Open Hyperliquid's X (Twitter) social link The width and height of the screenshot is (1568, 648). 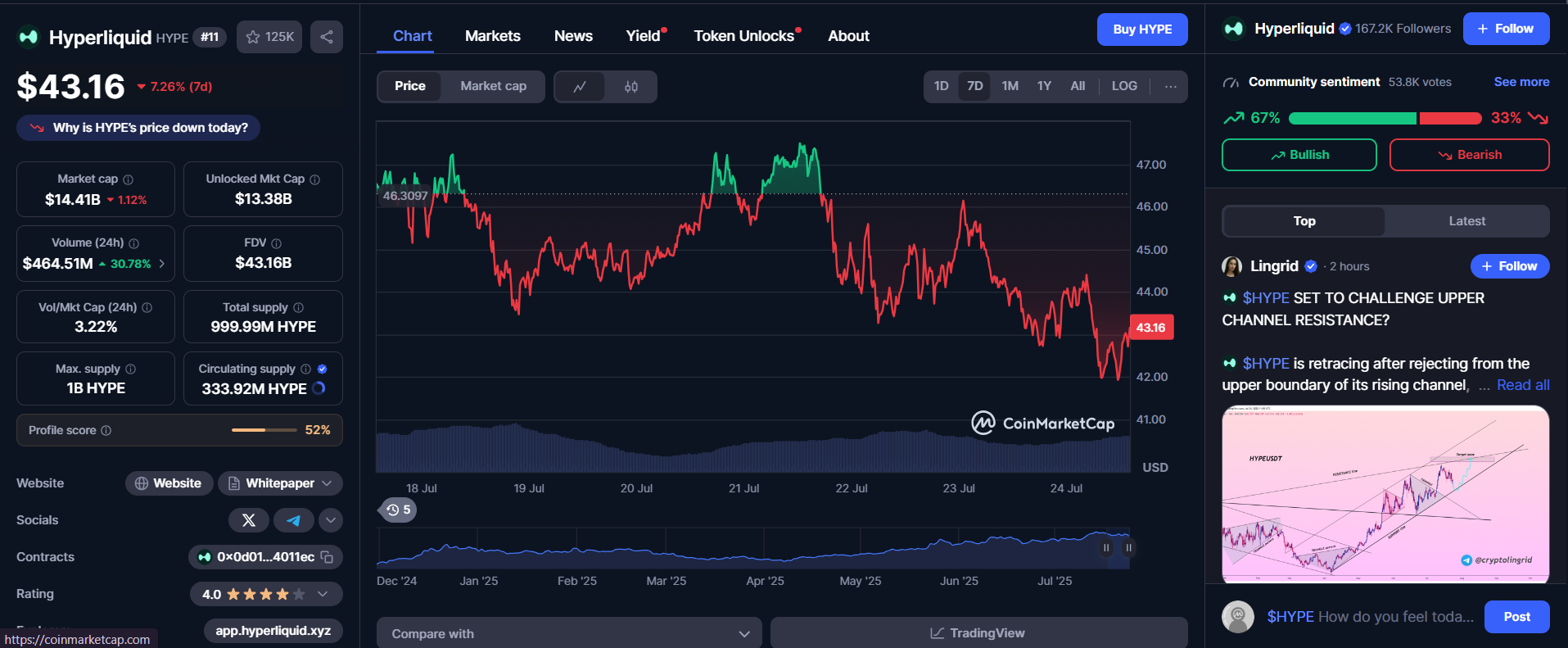[x=249, y=520]
